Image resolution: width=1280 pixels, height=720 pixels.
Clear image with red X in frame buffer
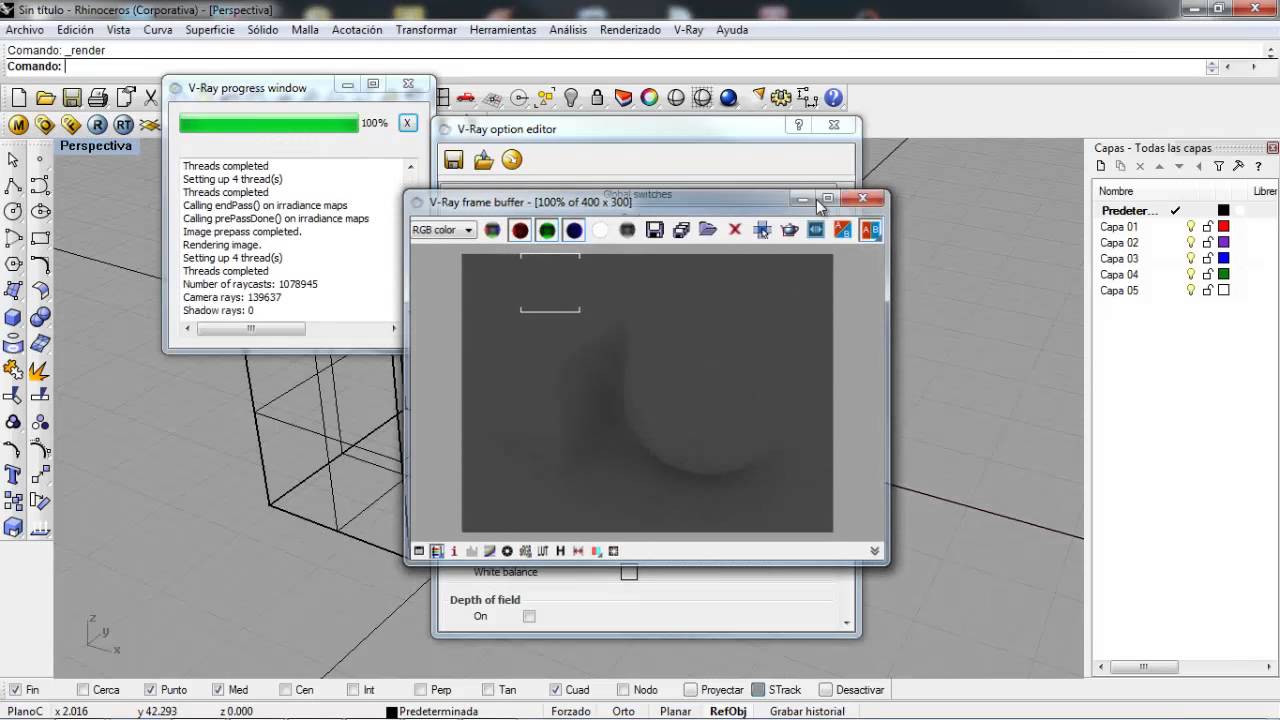(x=735, y=230)
